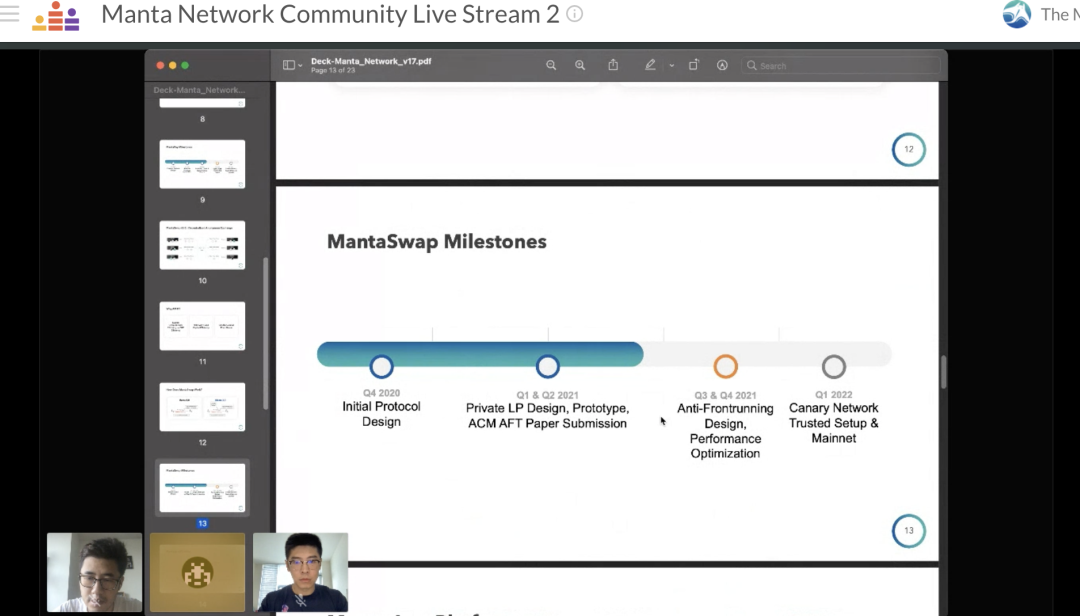
Task: Select the left participant webcam tile
Action: tap(94, 572)
